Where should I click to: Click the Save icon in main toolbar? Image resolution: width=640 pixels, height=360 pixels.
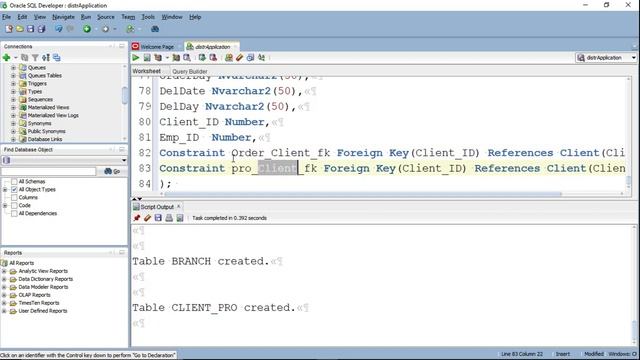tap(31, 29)
